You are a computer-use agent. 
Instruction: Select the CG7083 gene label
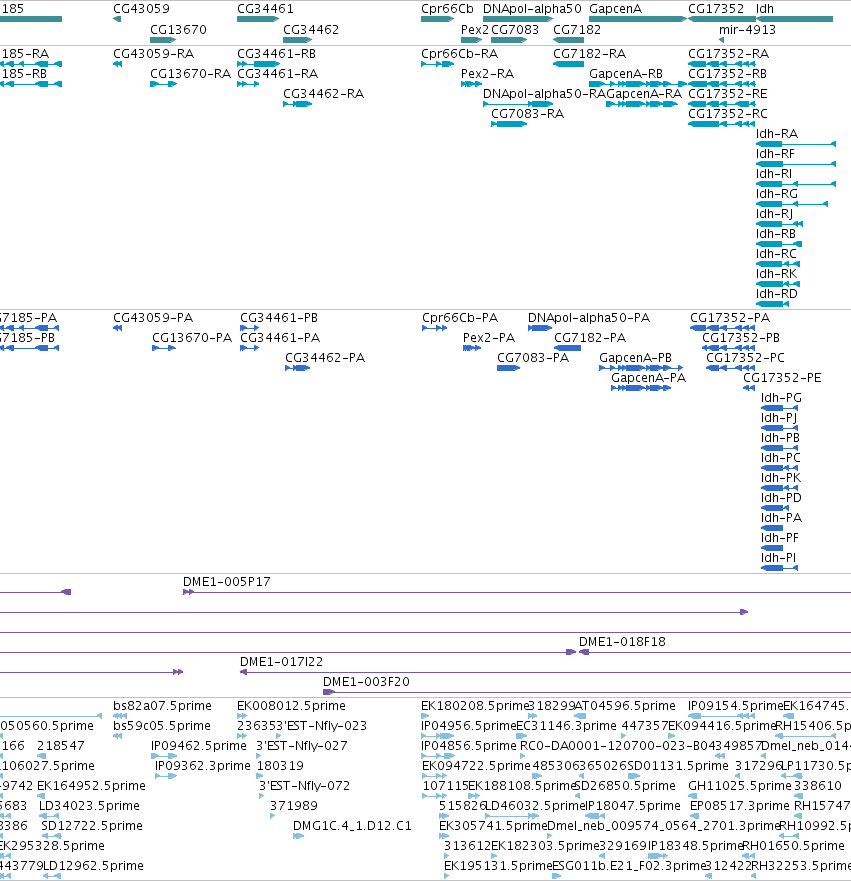(x=515, y=30)
